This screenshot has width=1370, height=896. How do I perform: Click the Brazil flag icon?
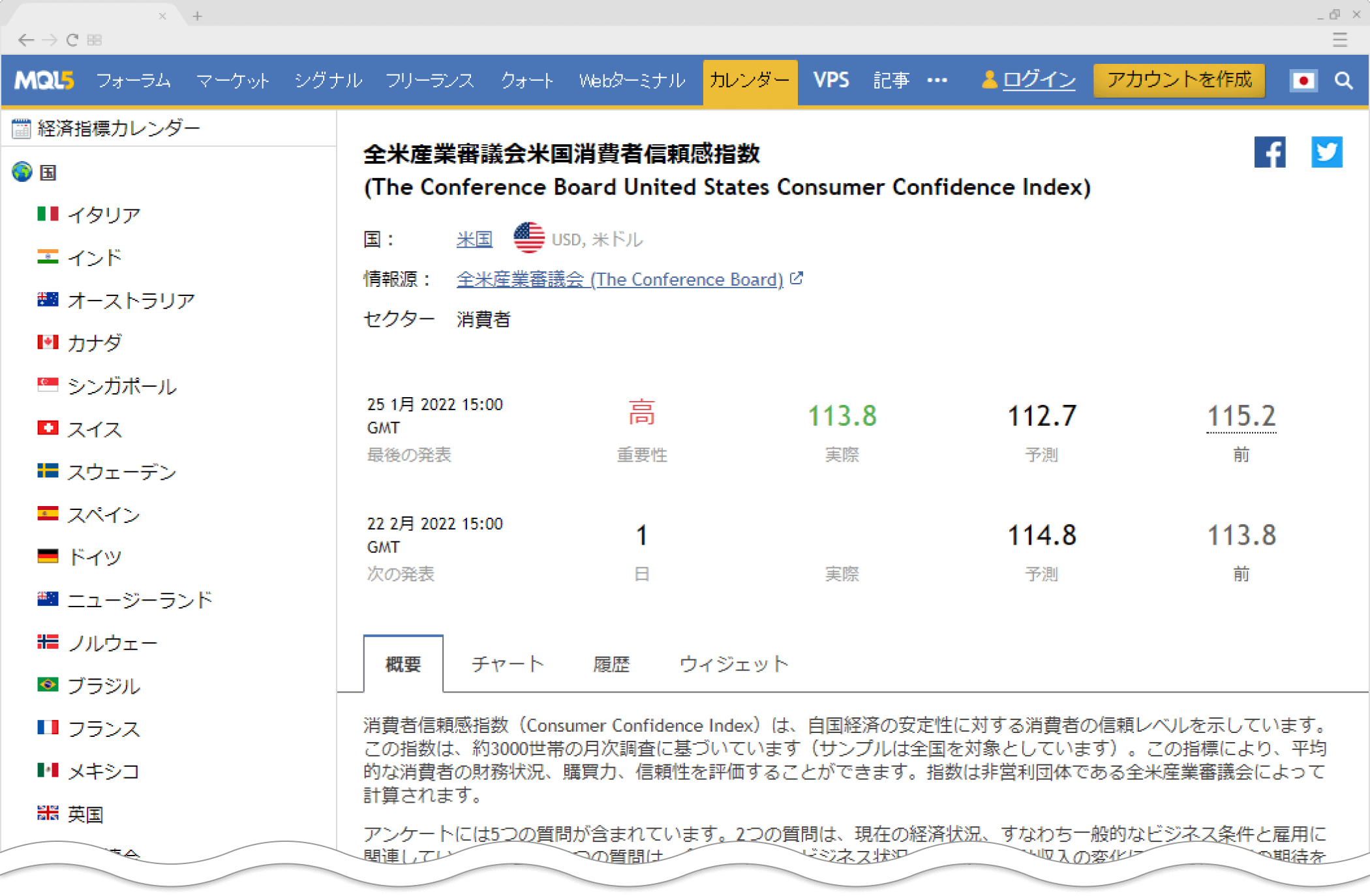[48, 684]
